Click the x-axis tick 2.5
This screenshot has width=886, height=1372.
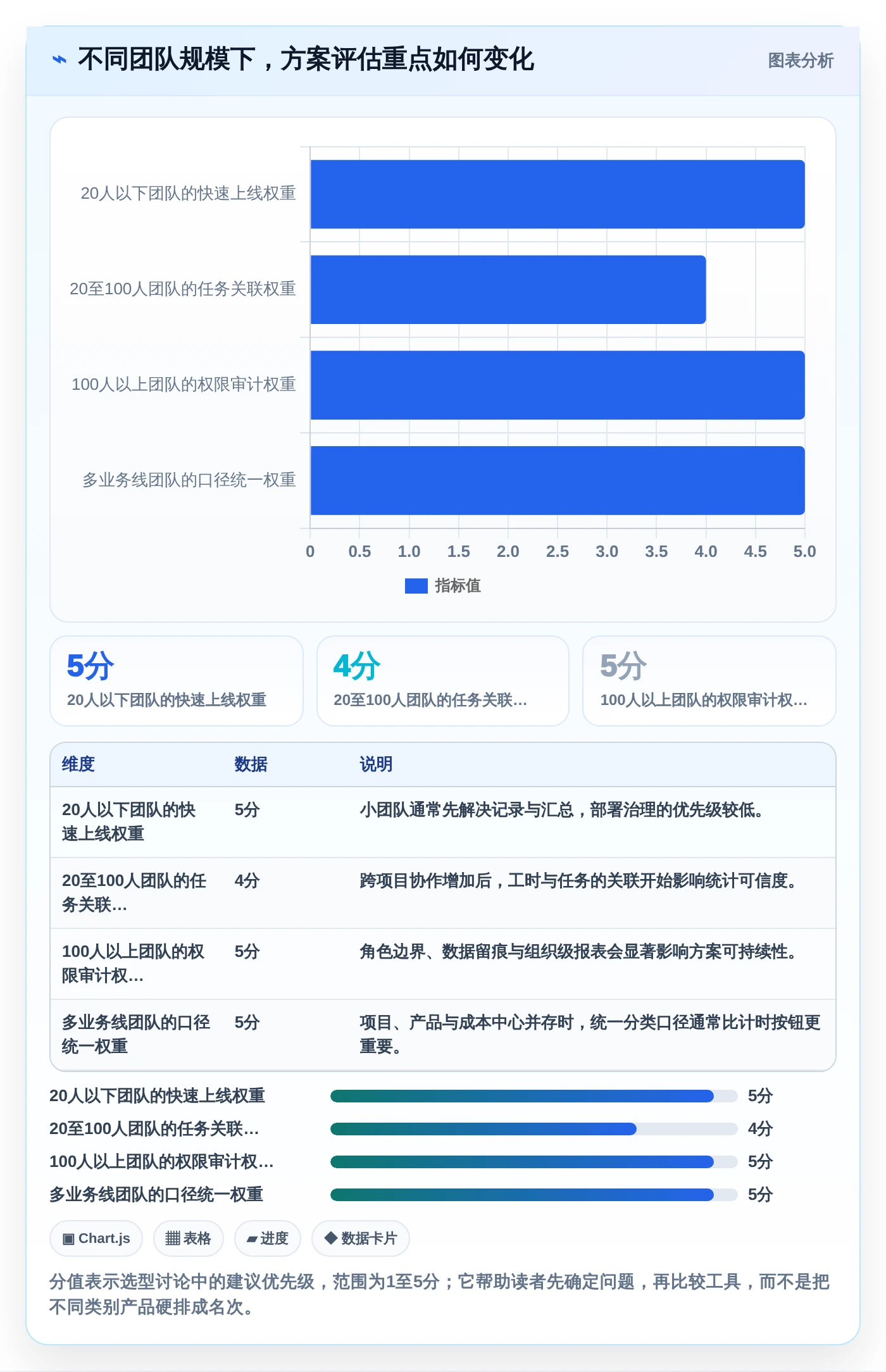pyautogui.click(x=558, y=552)
